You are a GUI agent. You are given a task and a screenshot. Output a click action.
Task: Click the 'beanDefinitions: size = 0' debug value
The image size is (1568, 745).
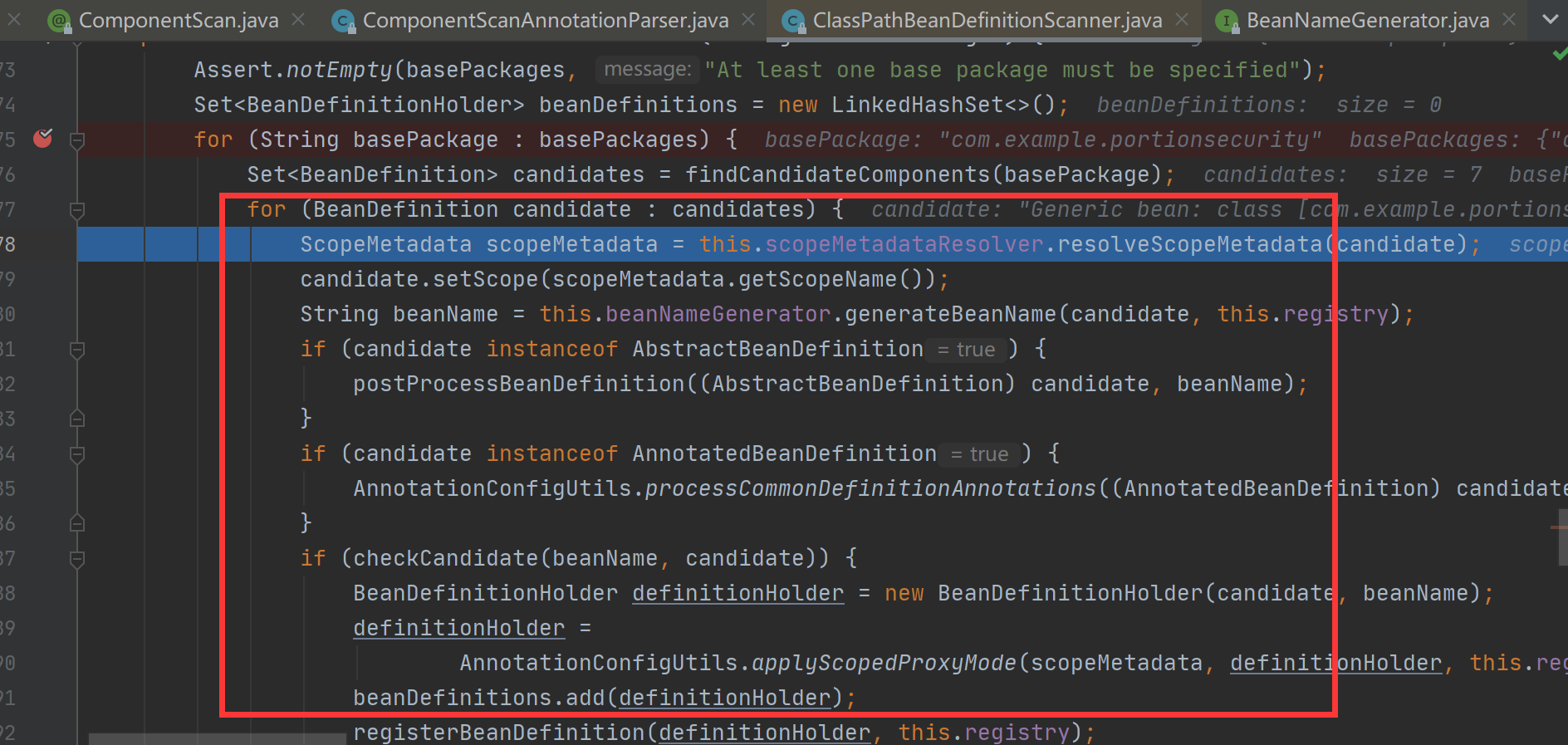1269,105
